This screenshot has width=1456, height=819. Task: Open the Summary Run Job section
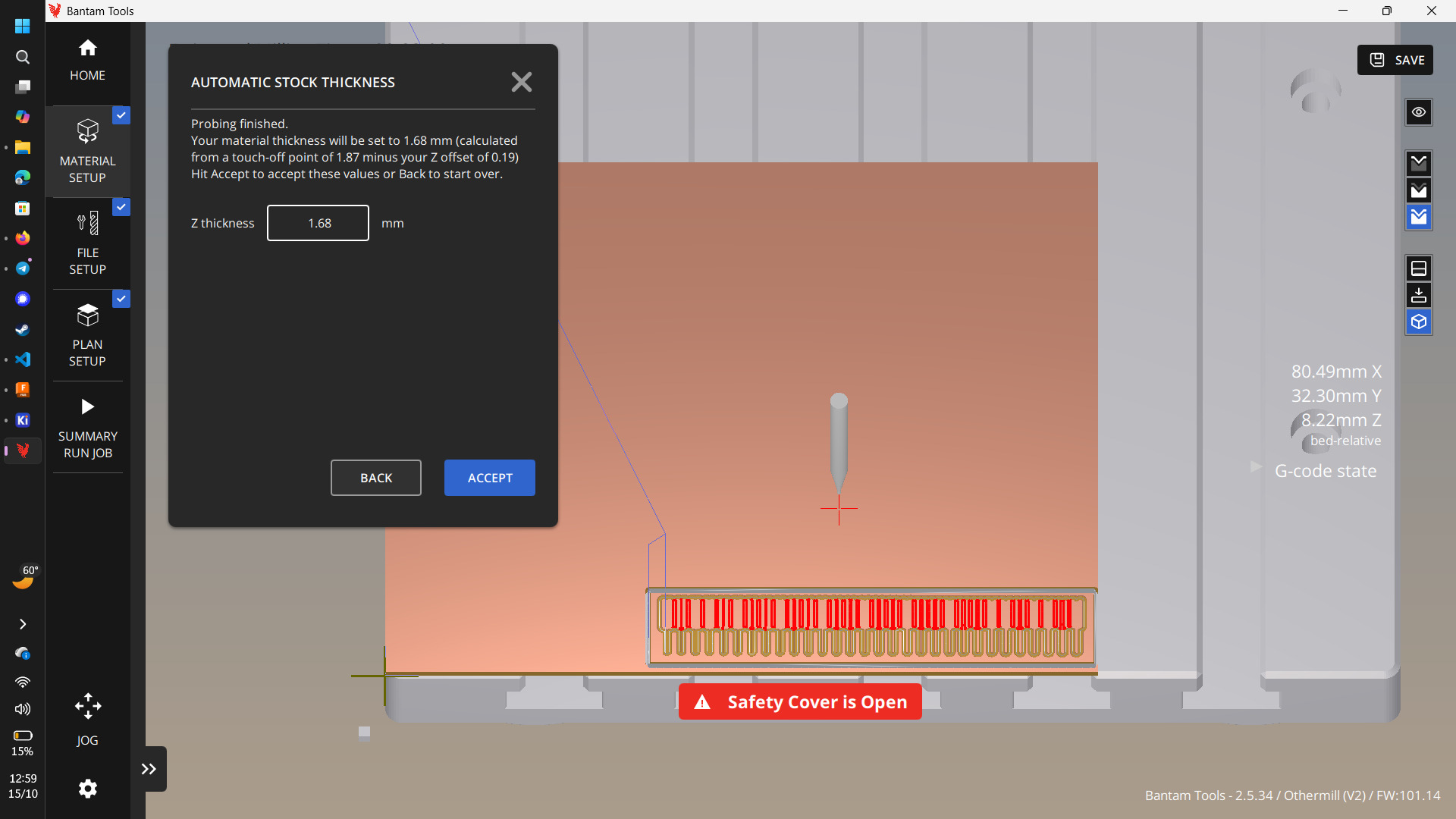[87, 427]
